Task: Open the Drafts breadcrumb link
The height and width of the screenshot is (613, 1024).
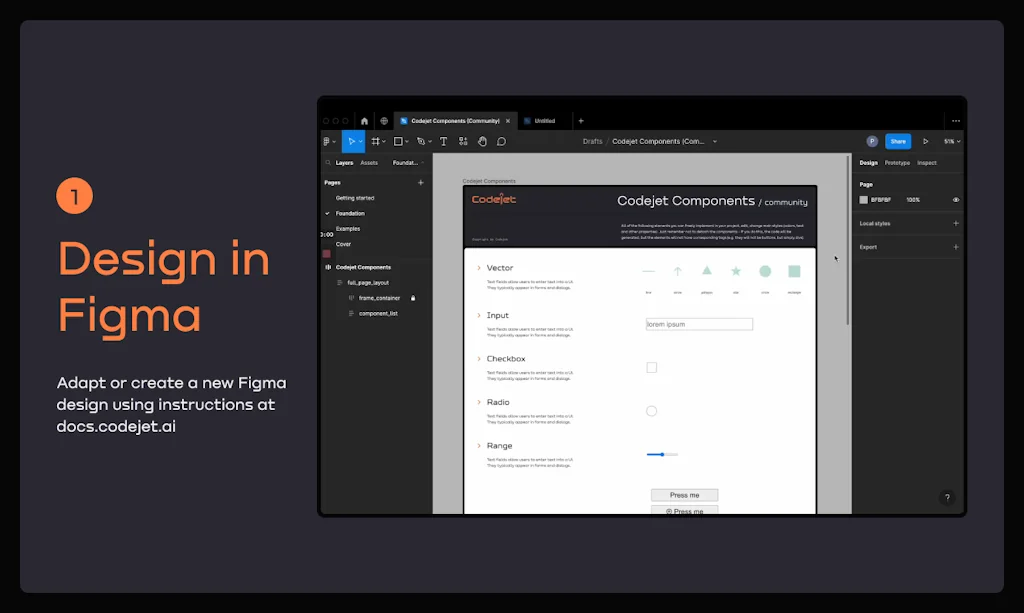Action: tap(592, 142)
